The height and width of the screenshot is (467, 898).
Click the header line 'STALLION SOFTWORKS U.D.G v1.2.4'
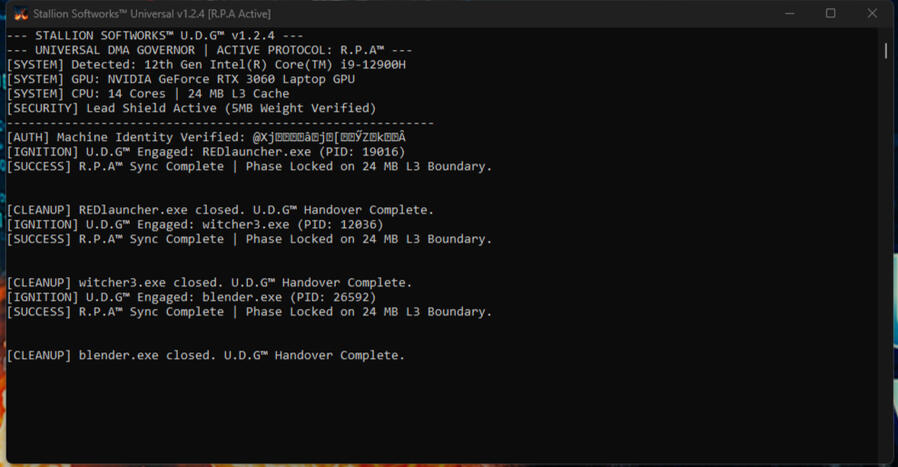pyautogui.click(x=155, y=36)
